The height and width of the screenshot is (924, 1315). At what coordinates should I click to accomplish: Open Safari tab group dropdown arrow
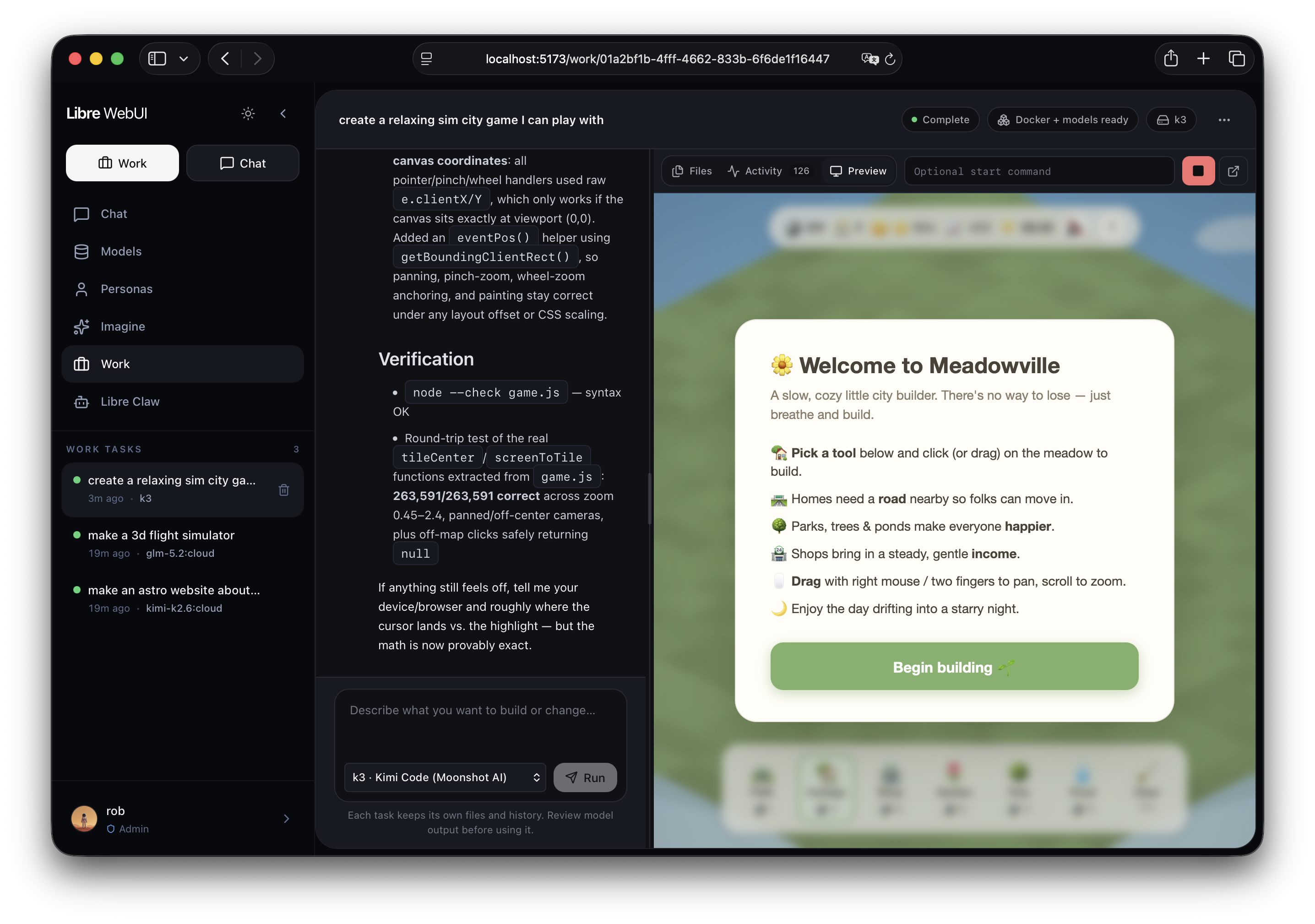point(184,59)
